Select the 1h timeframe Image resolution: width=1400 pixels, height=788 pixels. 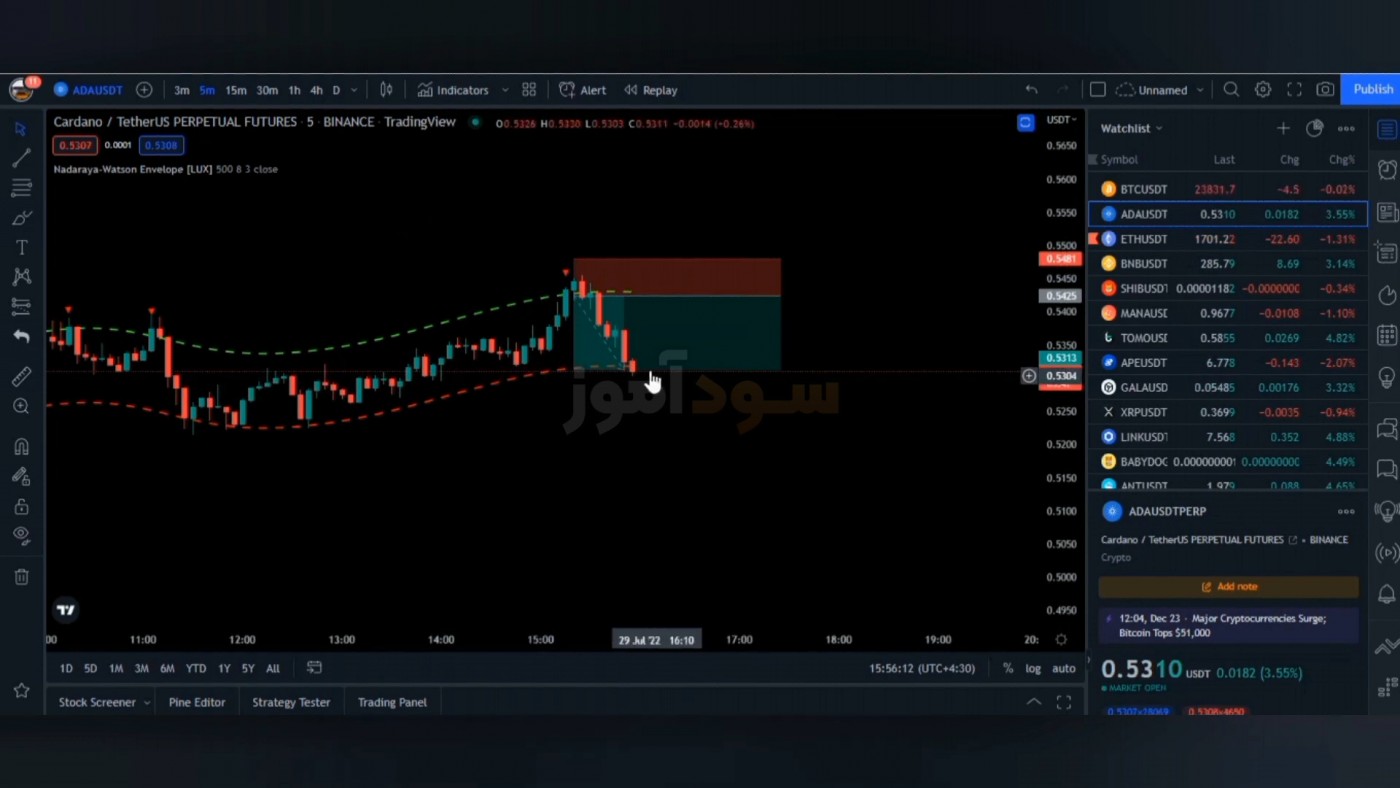(x=294, y=90)
